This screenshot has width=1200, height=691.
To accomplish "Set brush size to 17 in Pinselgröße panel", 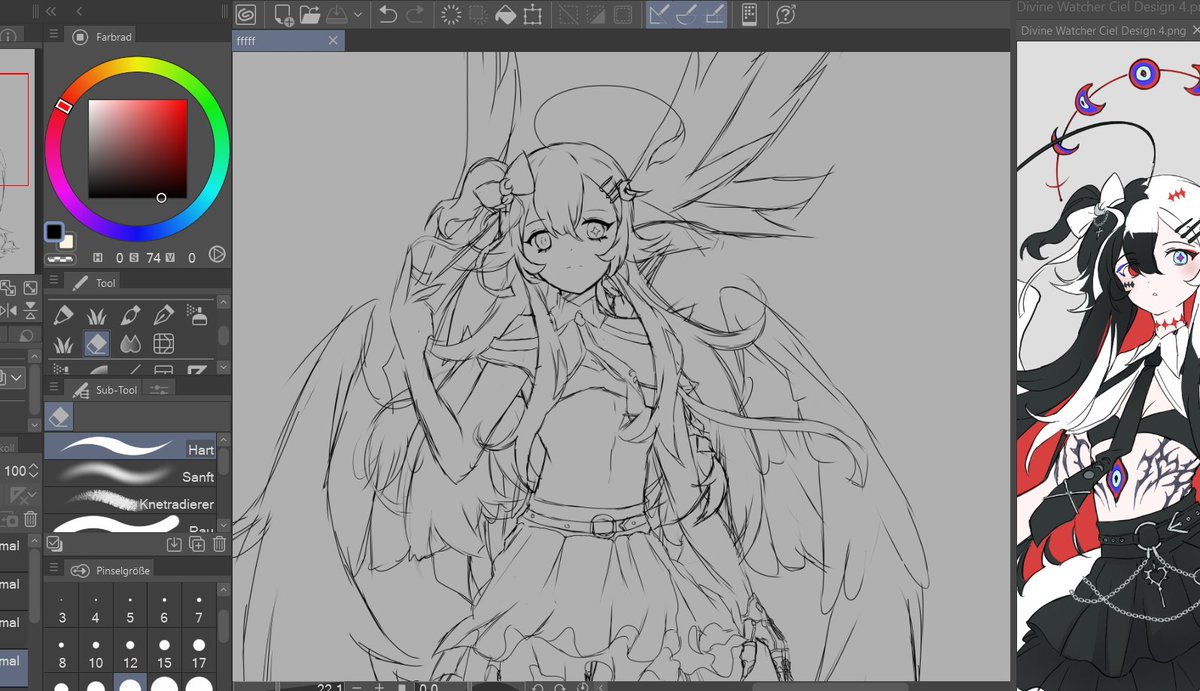I will click(197, 653).
